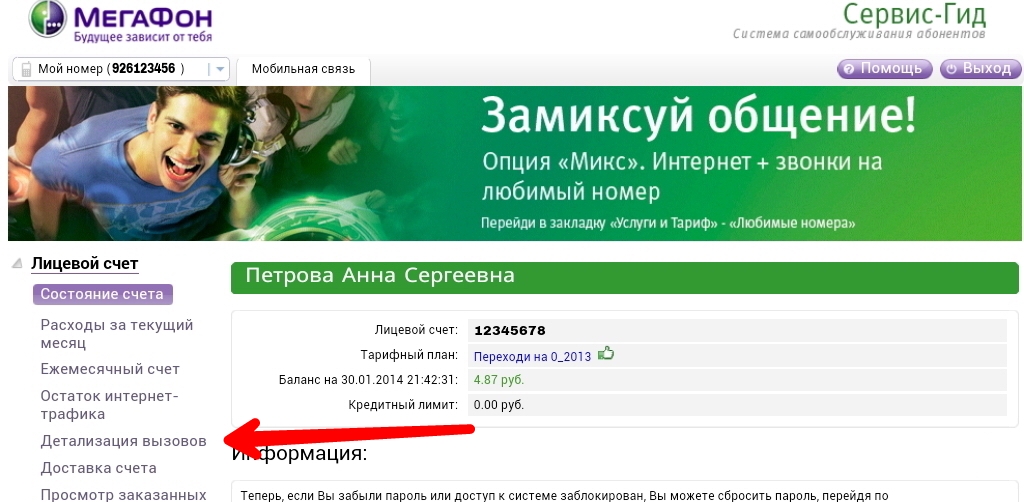Open Остаток интернет-трафика section
The width and height of the screenshot is (1024, 502).
108,405
